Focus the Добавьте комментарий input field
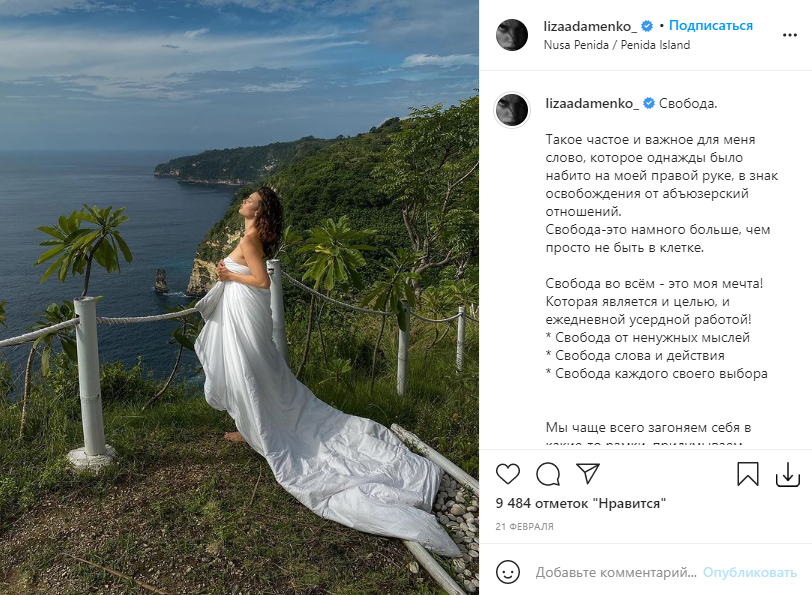812x595 pixels. (x=615, y=573)
